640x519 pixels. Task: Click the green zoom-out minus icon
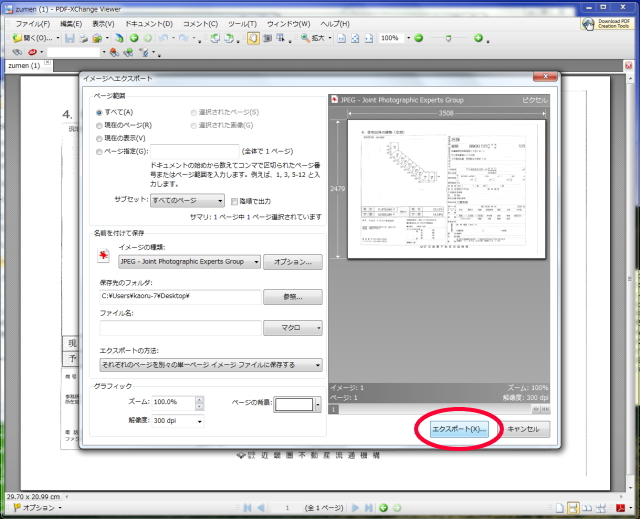pyautogui.click(x=418, y=38)
